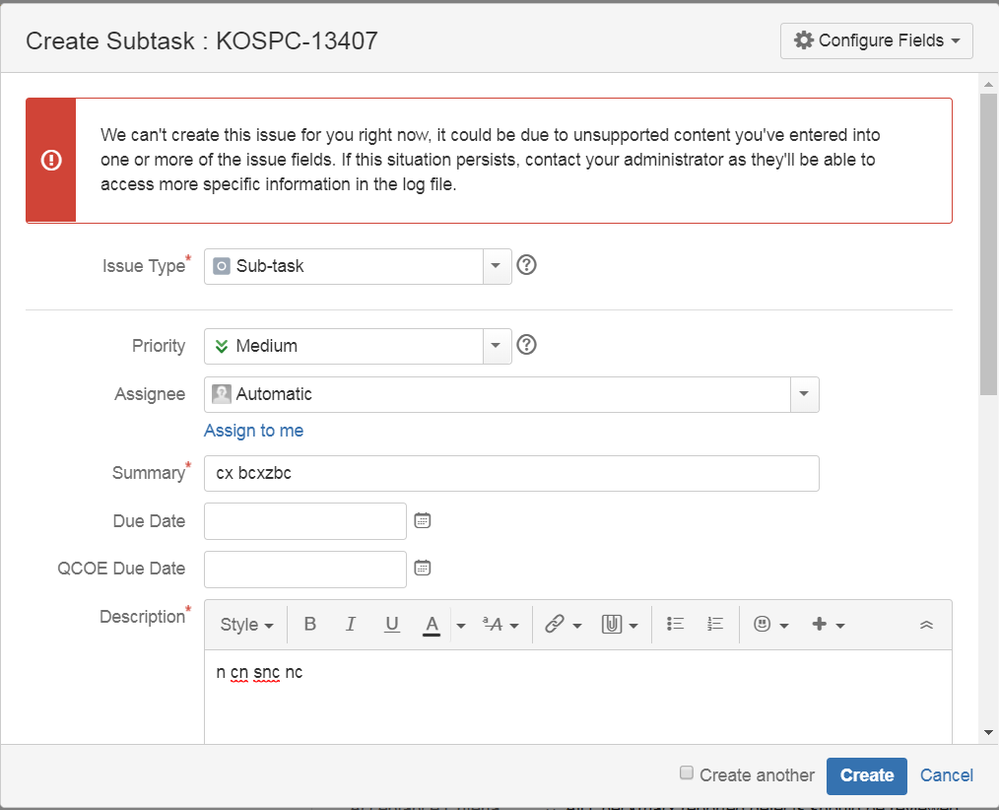
Task: Open the insert other content menu
Action: pyautogui.click(x=828, y=625)
